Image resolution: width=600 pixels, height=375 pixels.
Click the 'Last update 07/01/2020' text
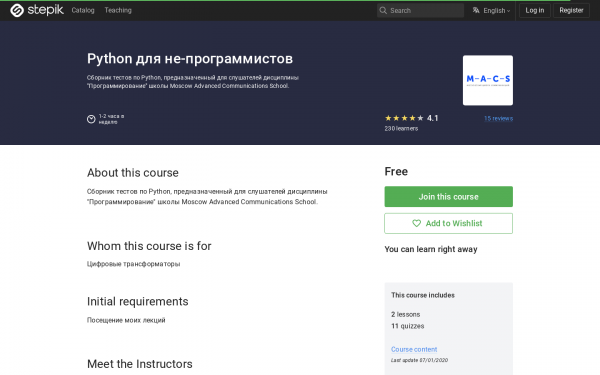[419, 360]
